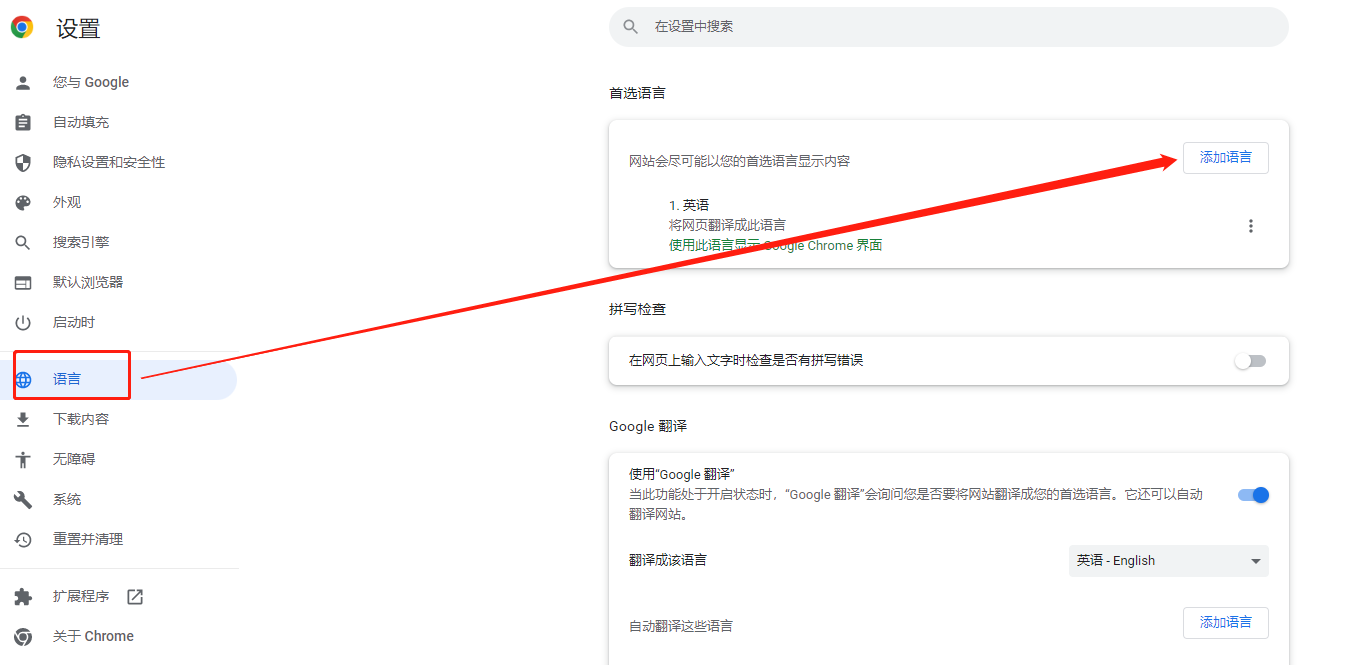The image size is (1369, 665).
Task: Click the Chrome logo beside 设置
Action: (x=22, y=27)
